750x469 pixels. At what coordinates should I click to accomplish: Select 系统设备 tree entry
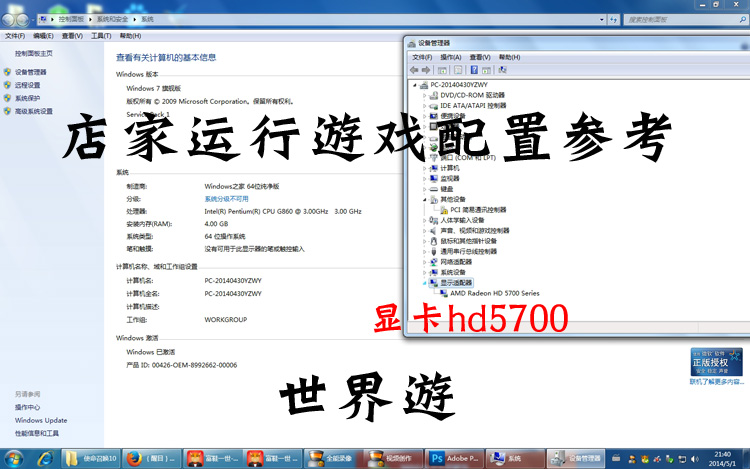point(452,273)
